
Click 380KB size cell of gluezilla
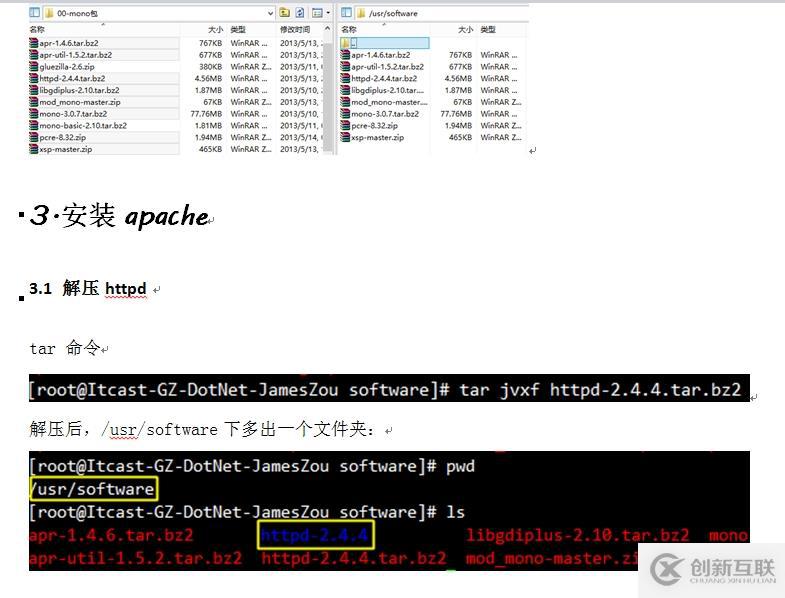click(210, 67)
